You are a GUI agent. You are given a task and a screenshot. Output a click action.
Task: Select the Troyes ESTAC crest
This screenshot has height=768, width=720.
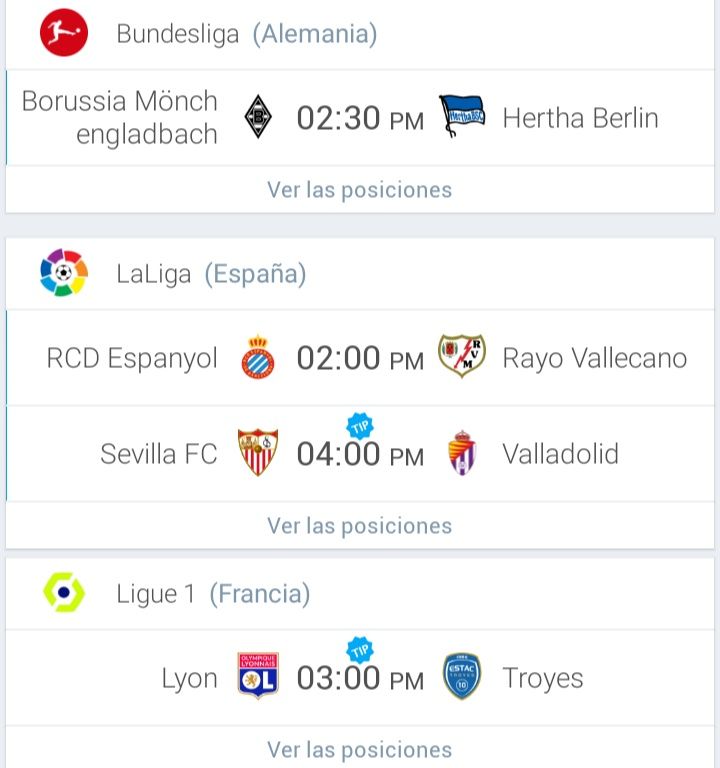pyautogui.click(x=461, y=676)
